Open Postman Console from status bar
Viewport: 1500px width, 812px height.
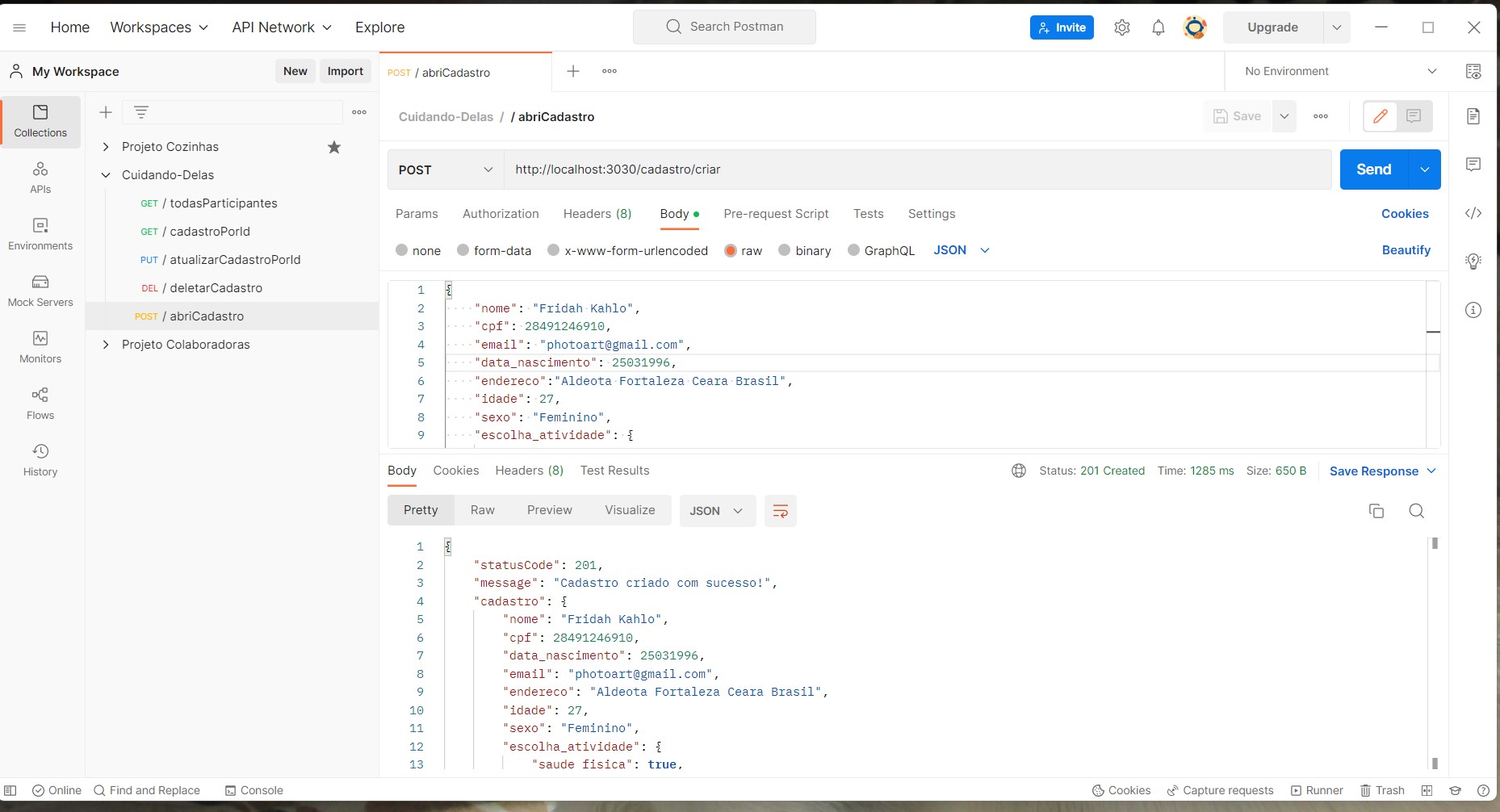[254, 790]
